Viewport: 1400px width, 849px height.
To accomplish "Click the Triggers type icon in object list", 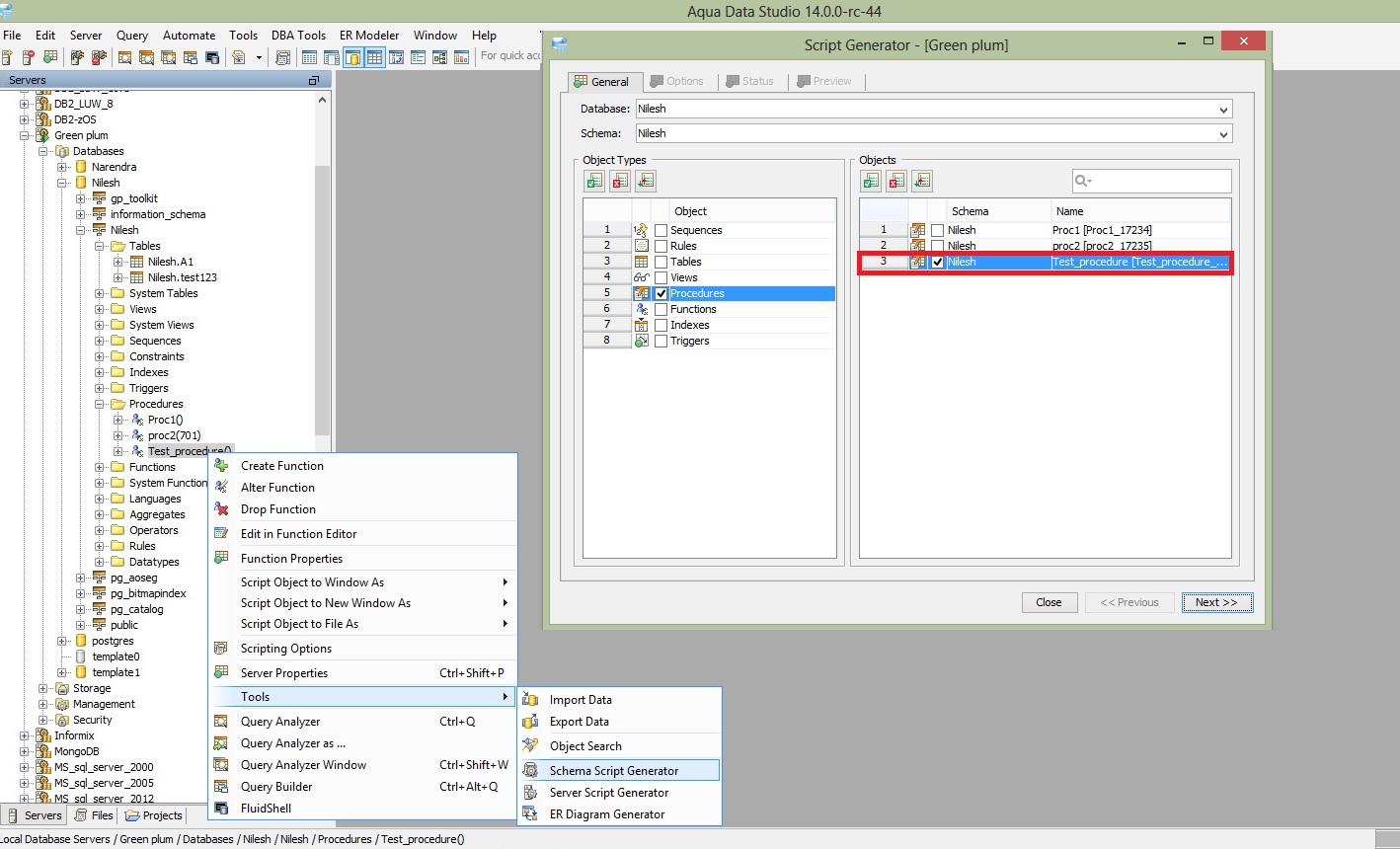I will [x=641, y=341].
